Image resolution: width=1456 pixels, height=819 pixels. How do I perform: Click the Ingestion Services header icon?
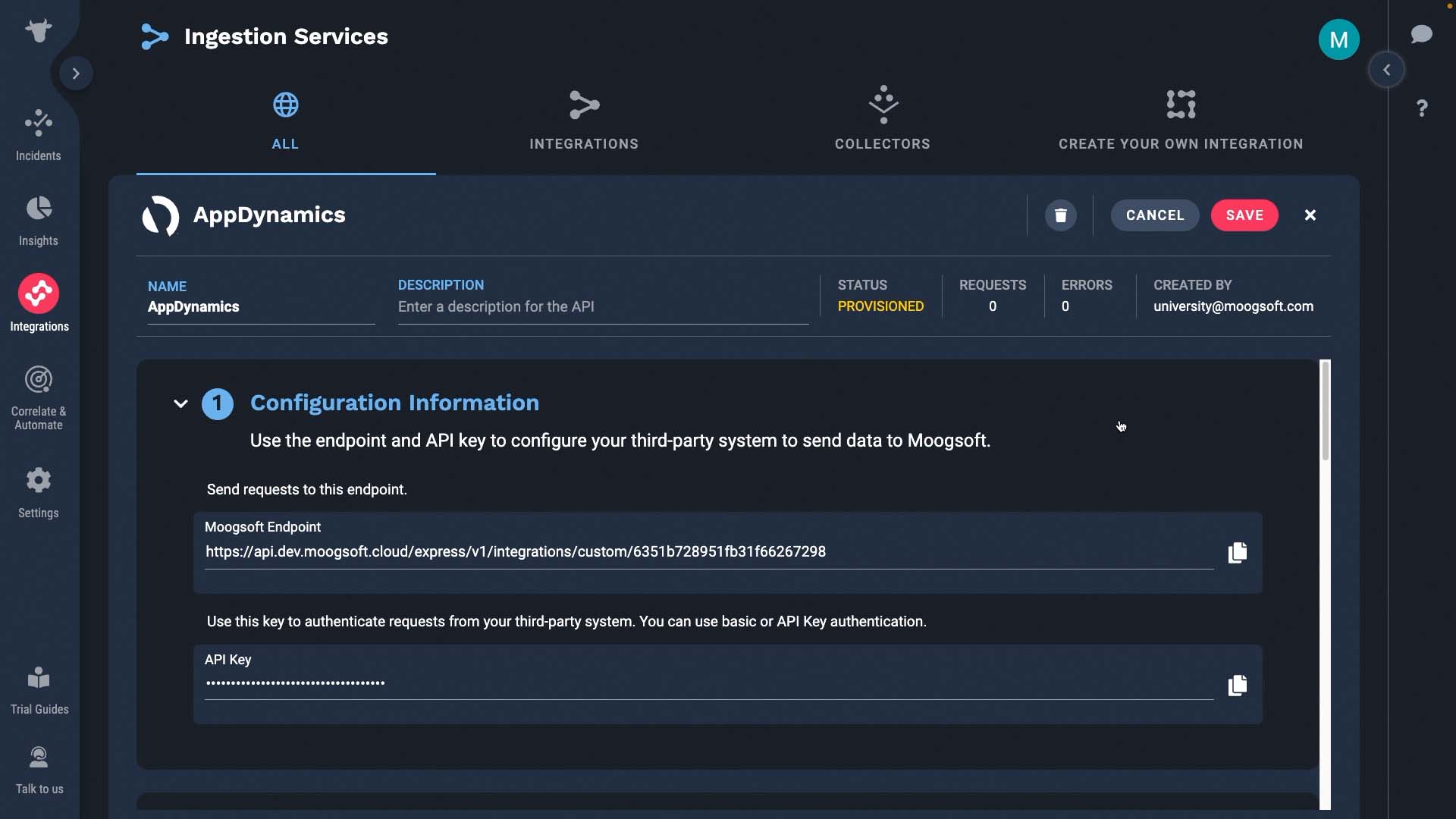point(155,36)
